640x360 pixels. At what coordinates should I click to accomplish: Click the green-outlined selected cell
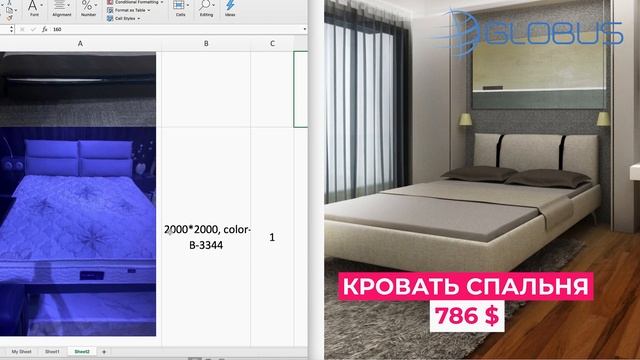(x=301, y=89)
